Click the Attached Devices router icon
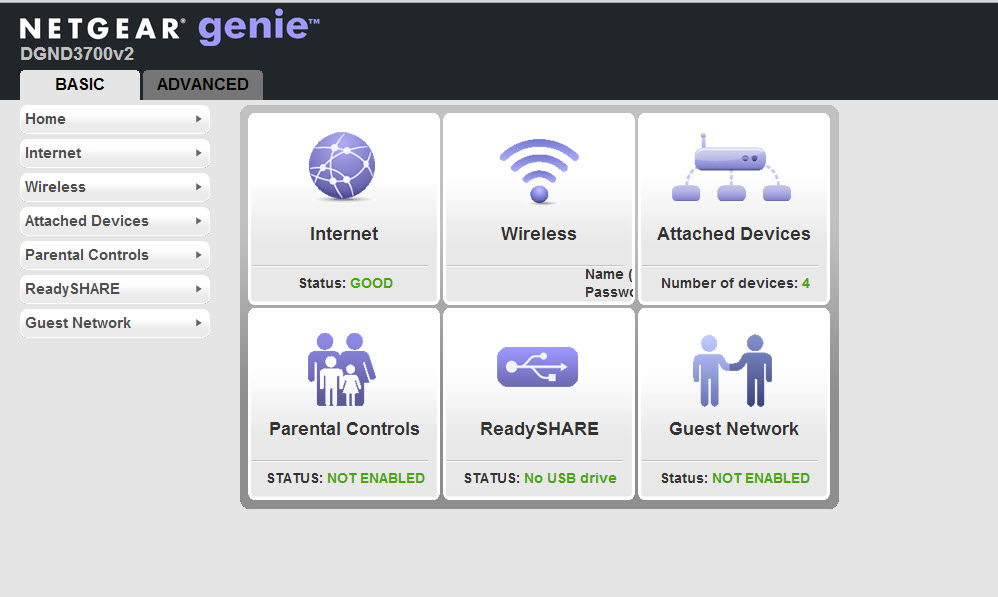Screen dimensions: 998x597 731,167
